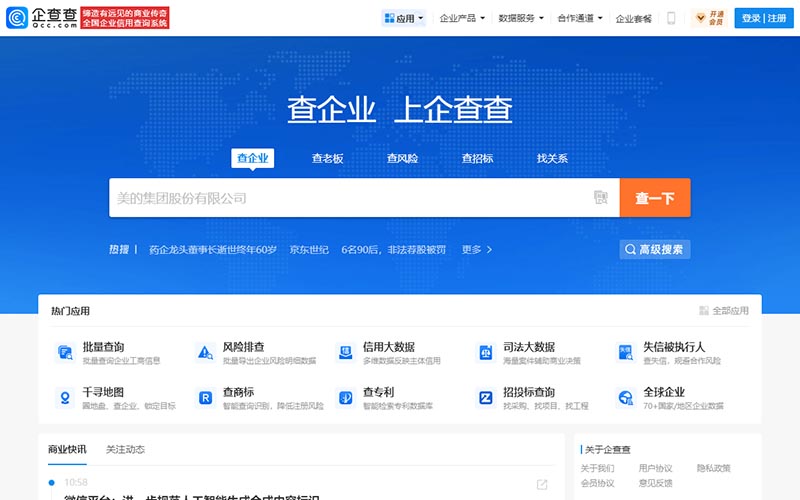The height and width of the screenshot is (500, 800).
Task: Click the 失信被执行人 title text
Action: coord(674,347)
